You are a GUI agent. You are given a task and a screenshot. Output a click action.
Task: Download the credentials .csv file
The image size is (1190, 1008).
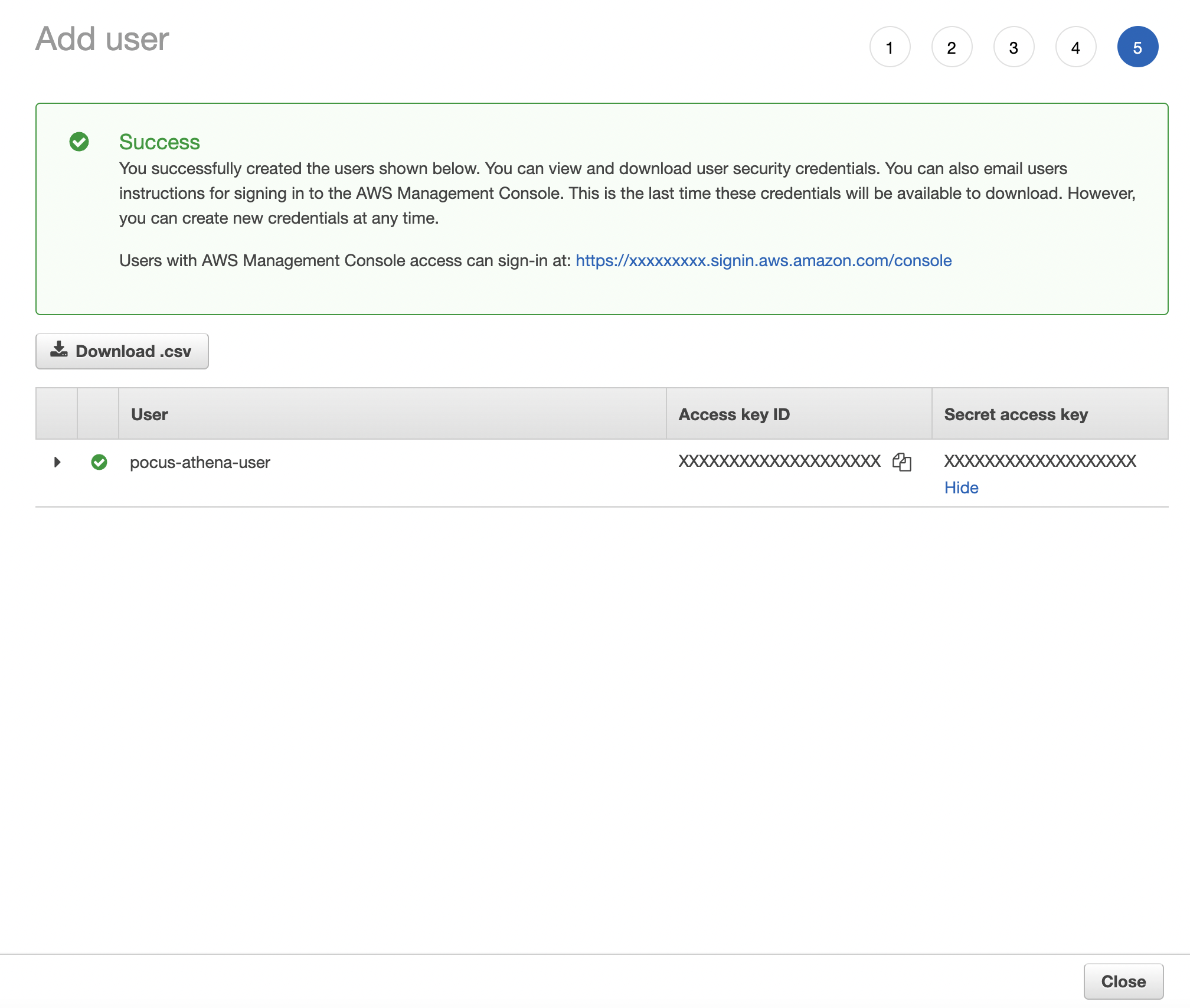(122, 351)
